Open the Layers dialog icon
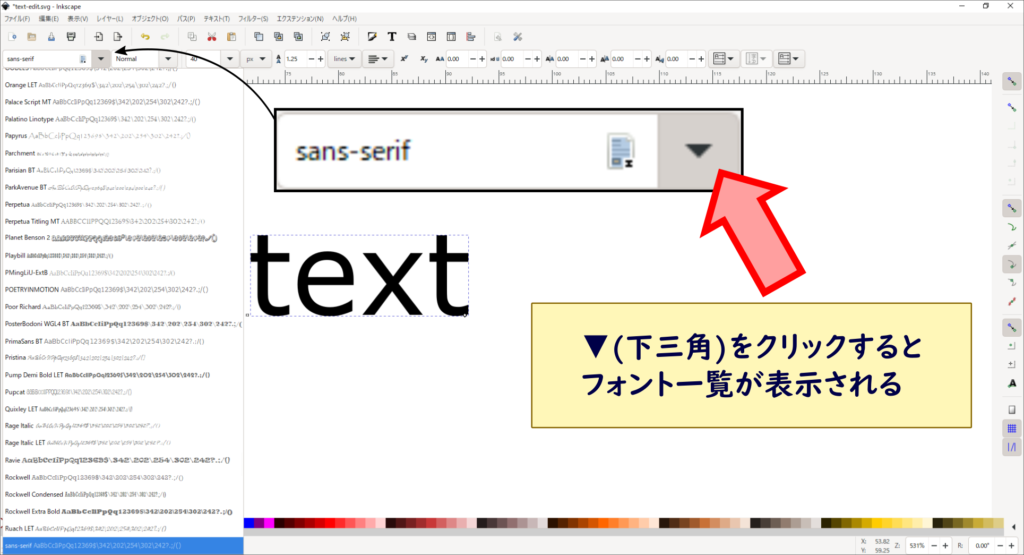 pos(411,37)
